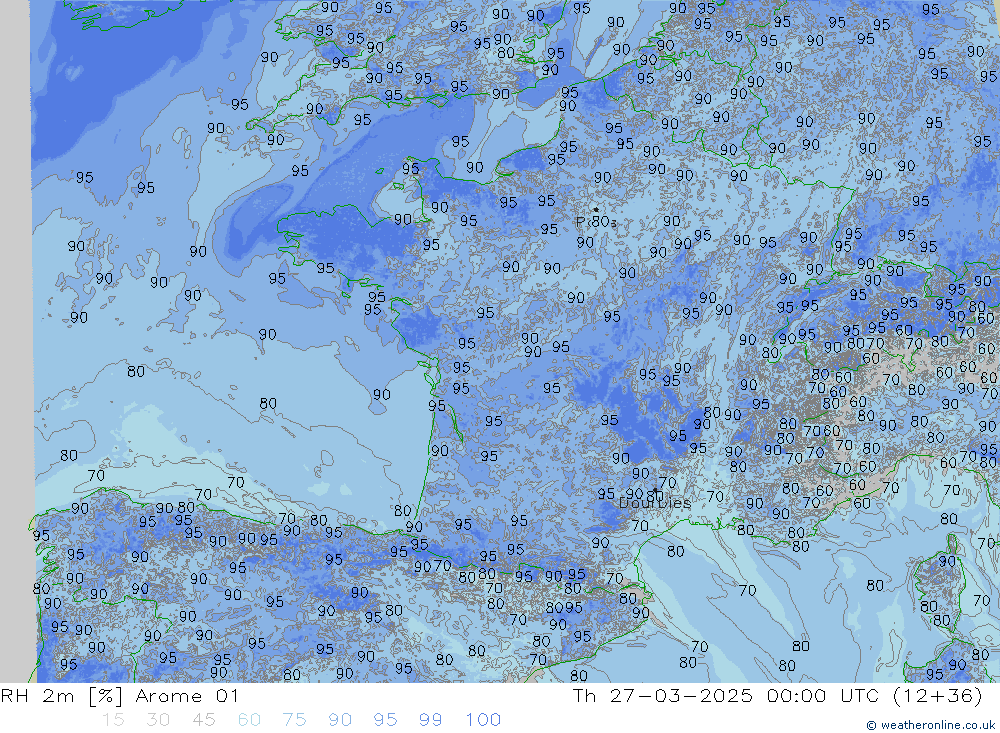Click the 'RH 2m [%] Arome 01' title
The width and height of the screenshot is (1000, 733).
[x=119, y=696]
